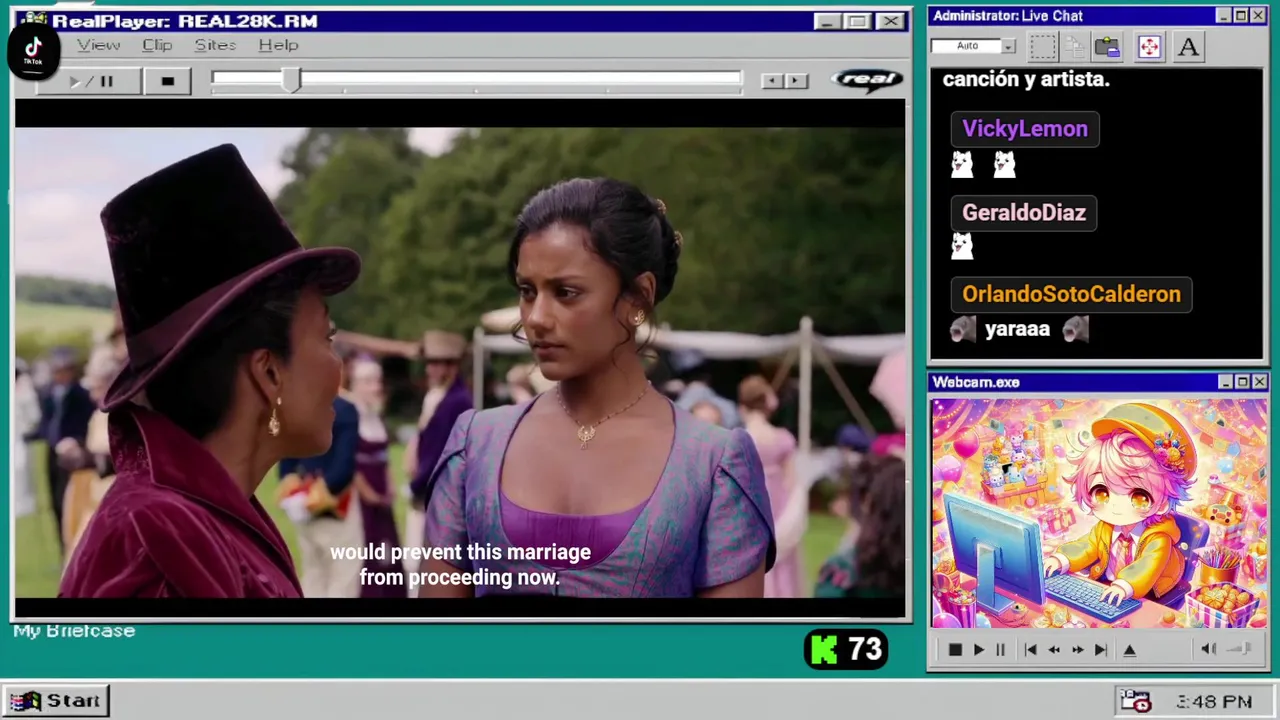Click the Webcam.exe stop button
Viewport: 1280px width, 720px height.
(955, 650)
